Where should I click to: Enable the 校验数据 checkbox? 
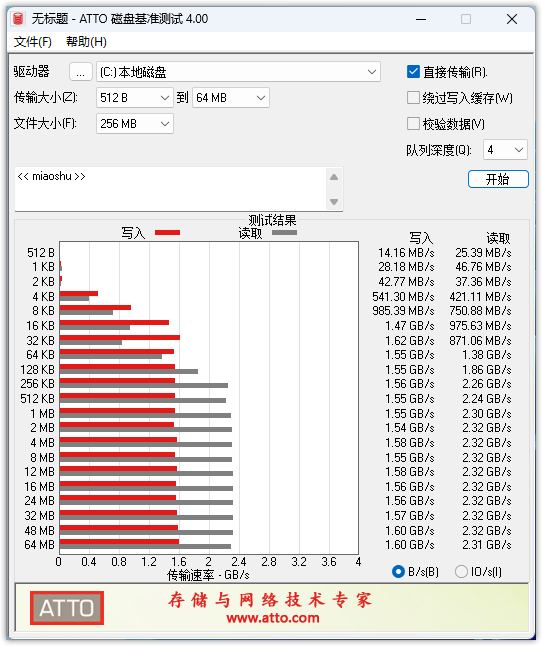(413, 124)
